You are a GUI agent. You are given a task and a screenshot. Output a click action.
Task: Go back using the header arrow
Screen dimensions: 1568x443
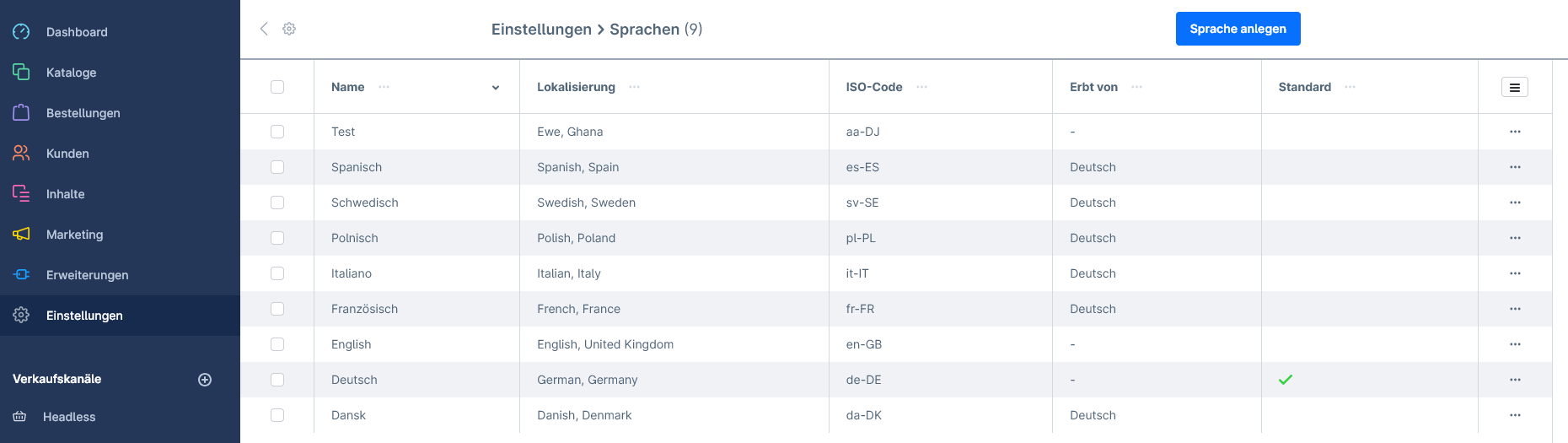click(x=264, y=29)
